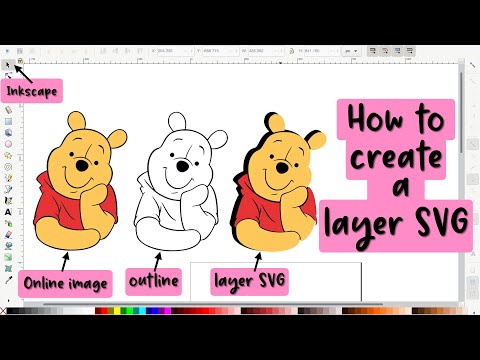Image resolution: width=480 pixels, height=360 pixels.
Task: Toggle third move-affect button in toolbar
Action: 397,51
